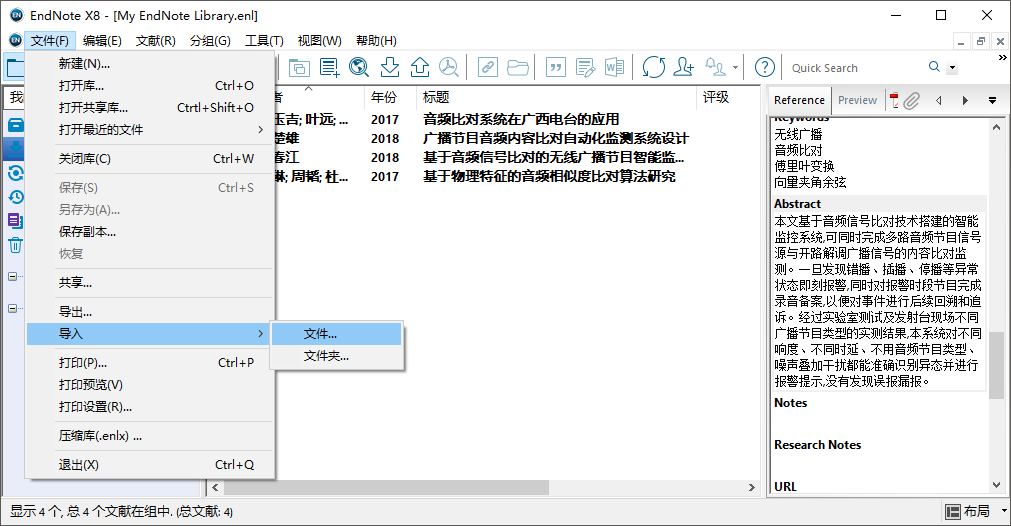Click the paperclip attach file icon
Screen dimensions: 1011x526
pos(910,101)
